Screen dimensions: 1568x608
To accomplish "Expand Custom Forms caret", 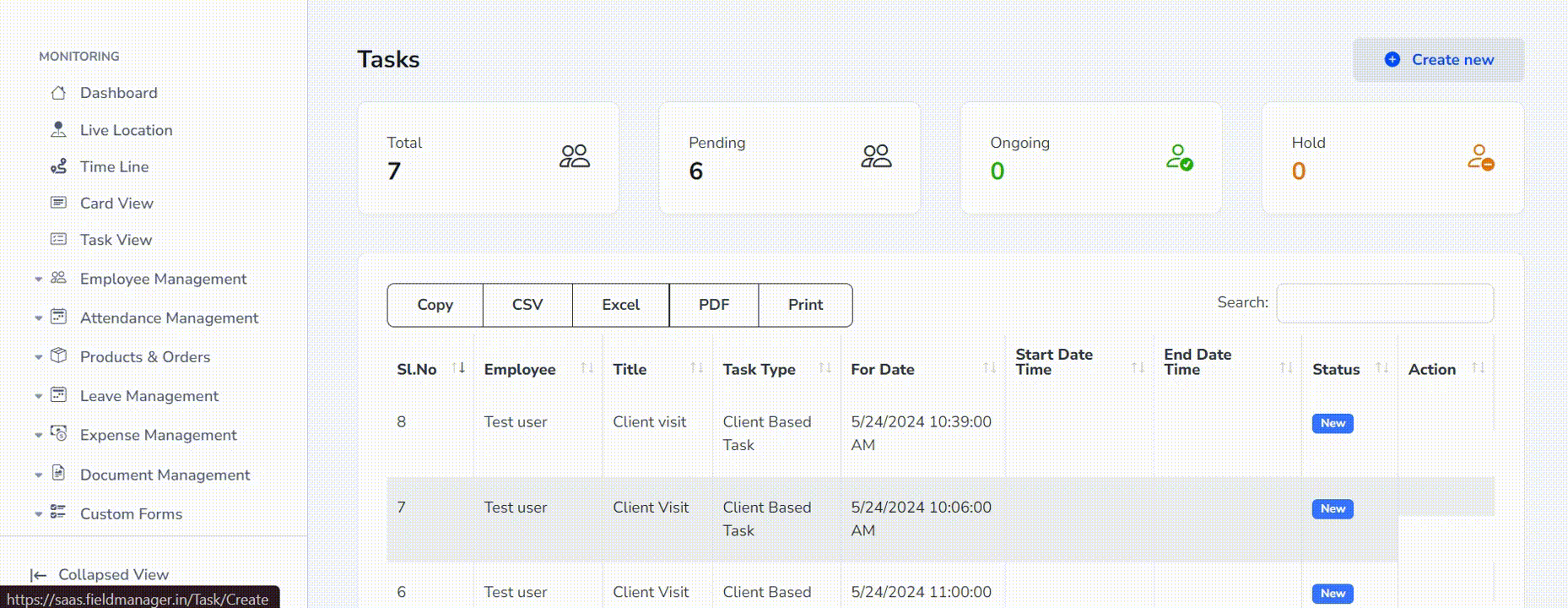I will (38, 514).
